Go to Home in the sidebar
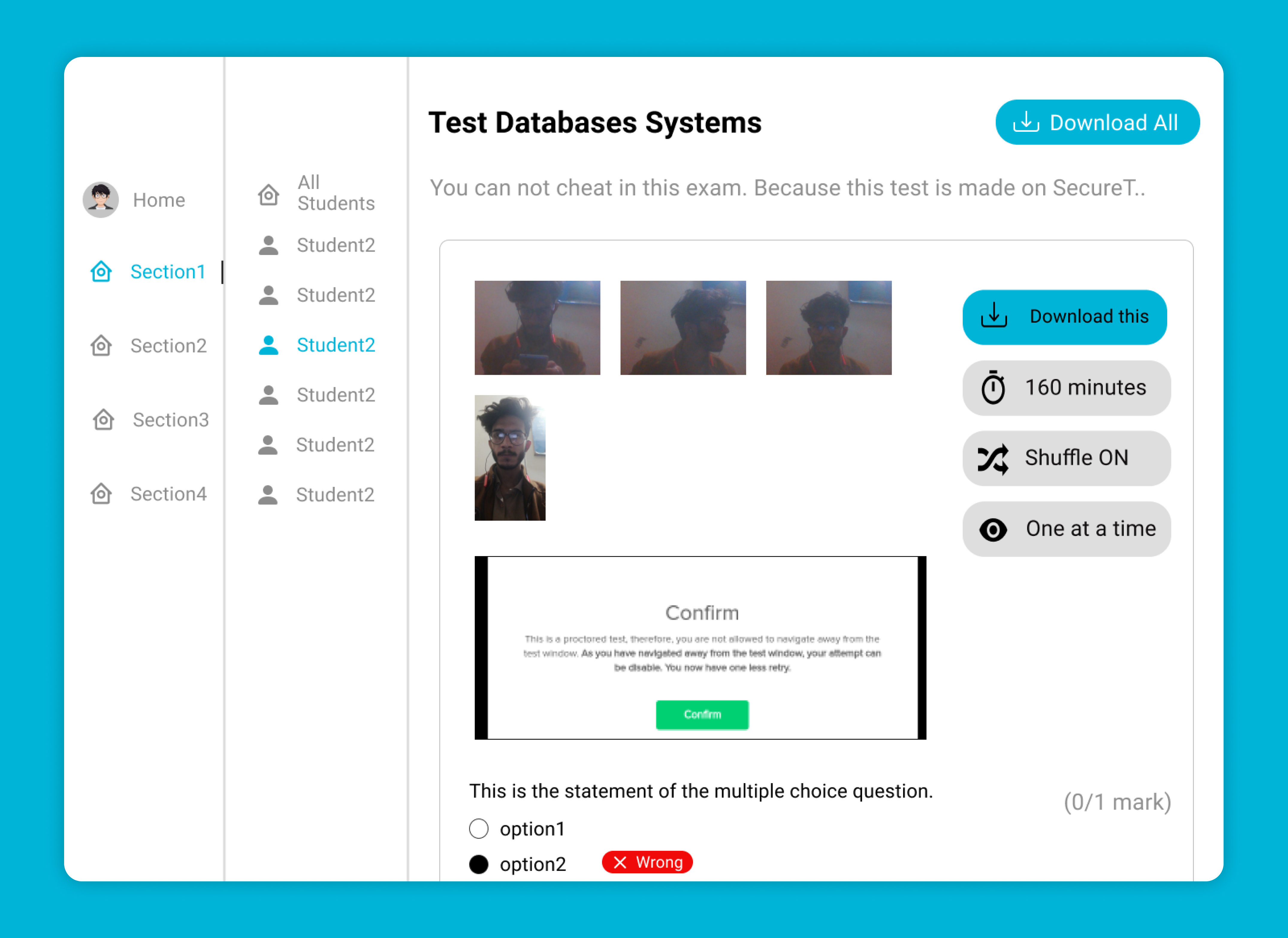Viewport: 1288px width, 938px height. click(x=159, y=200)
